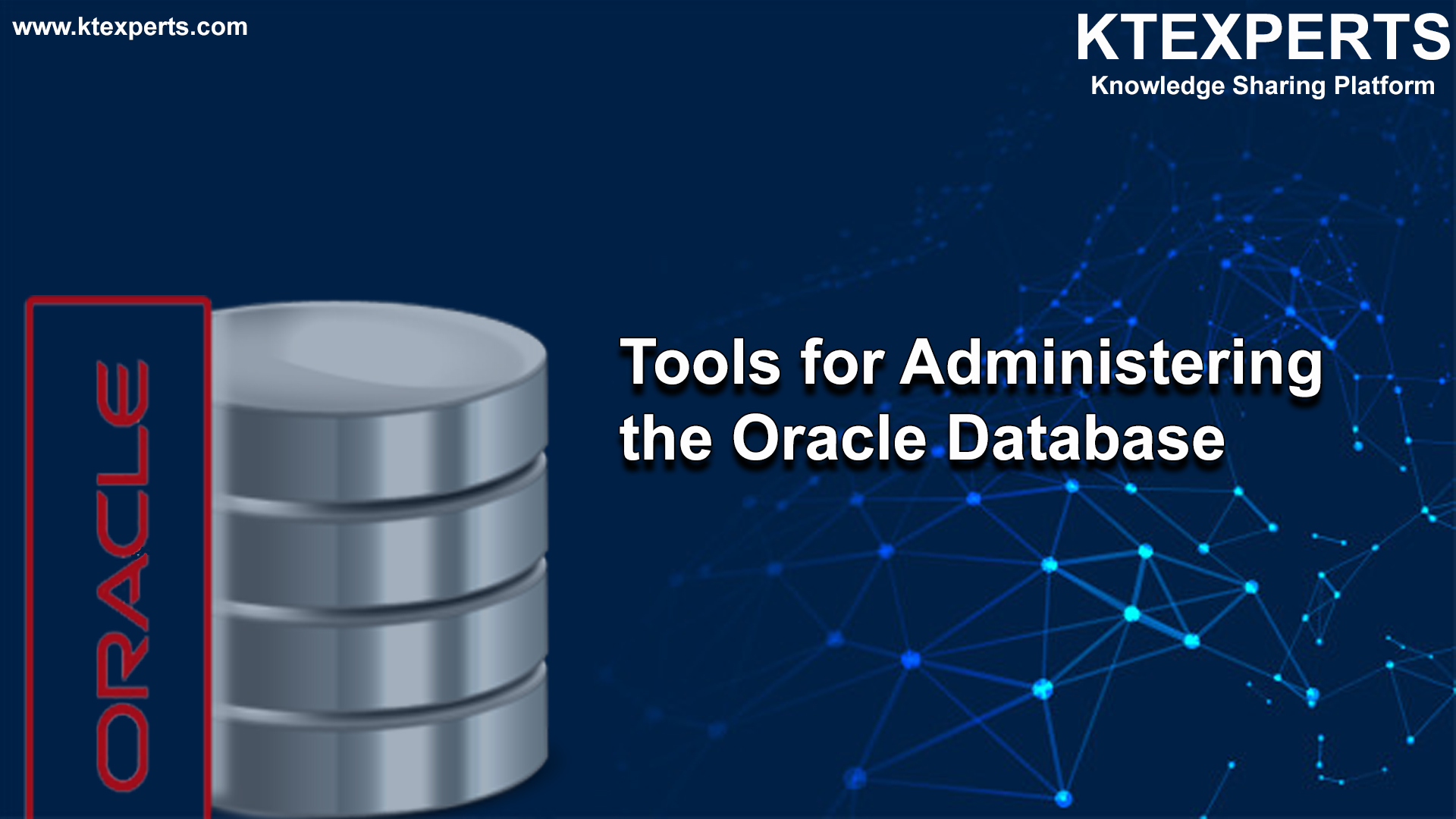Open www.ktexperts.com website link

130,27
